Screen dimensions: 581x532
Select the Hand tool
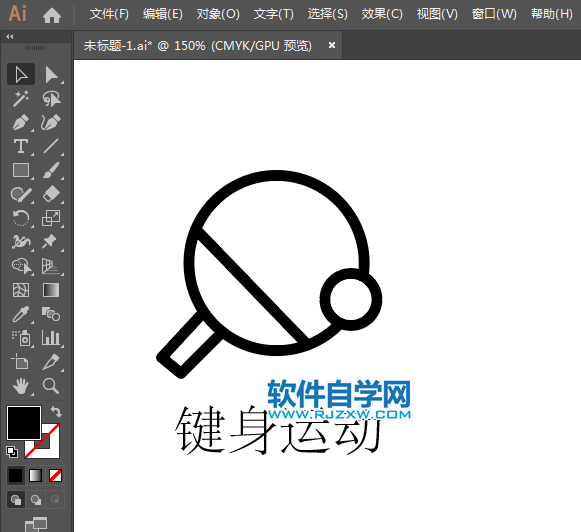click(21, 386)
